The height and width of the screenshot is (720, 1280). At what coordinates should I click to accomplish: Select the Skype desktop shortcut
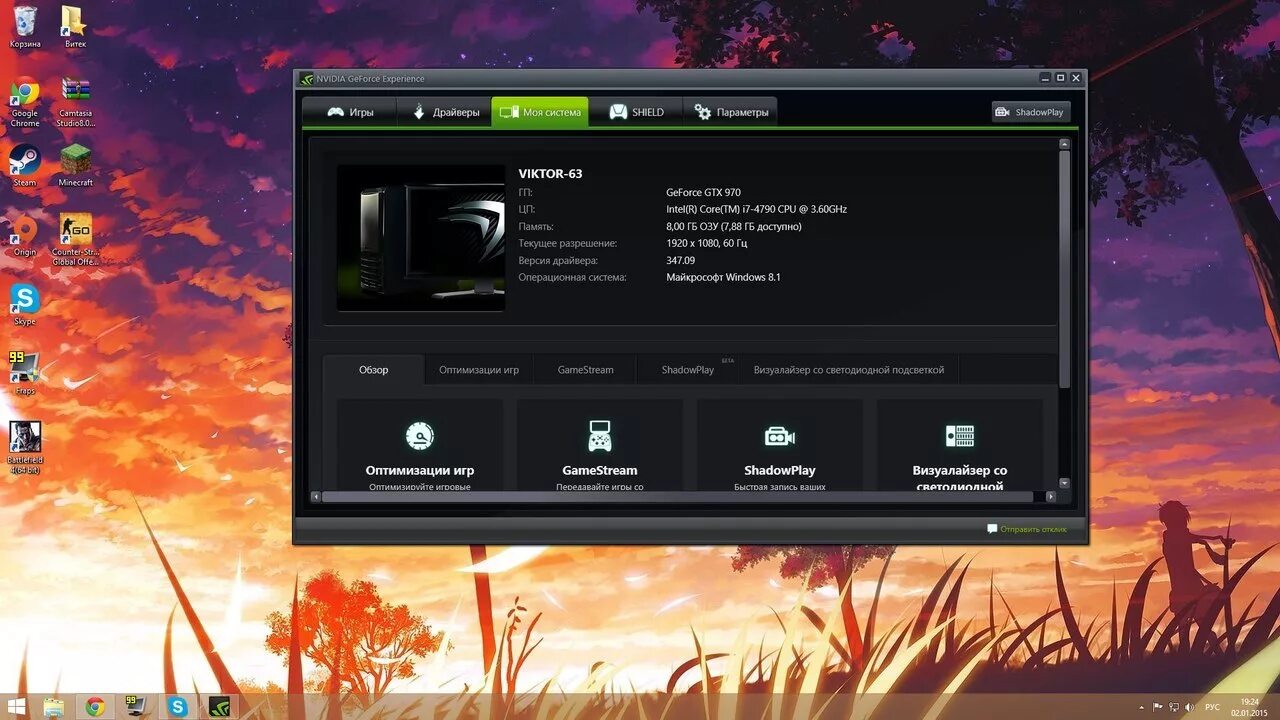tap(25, 305)
